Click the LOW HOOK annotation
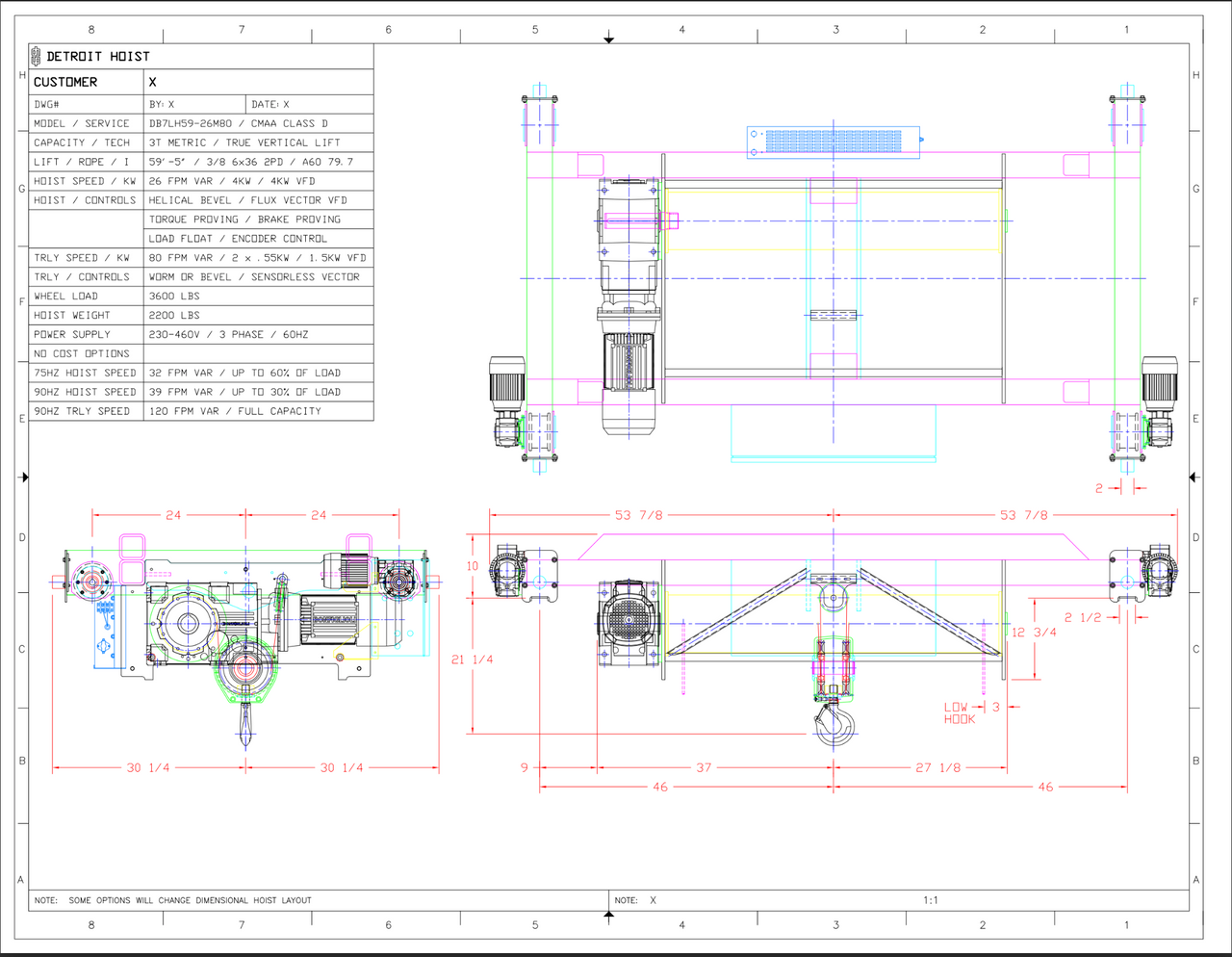Viewport: 1232px width, 957px height. 960,713
